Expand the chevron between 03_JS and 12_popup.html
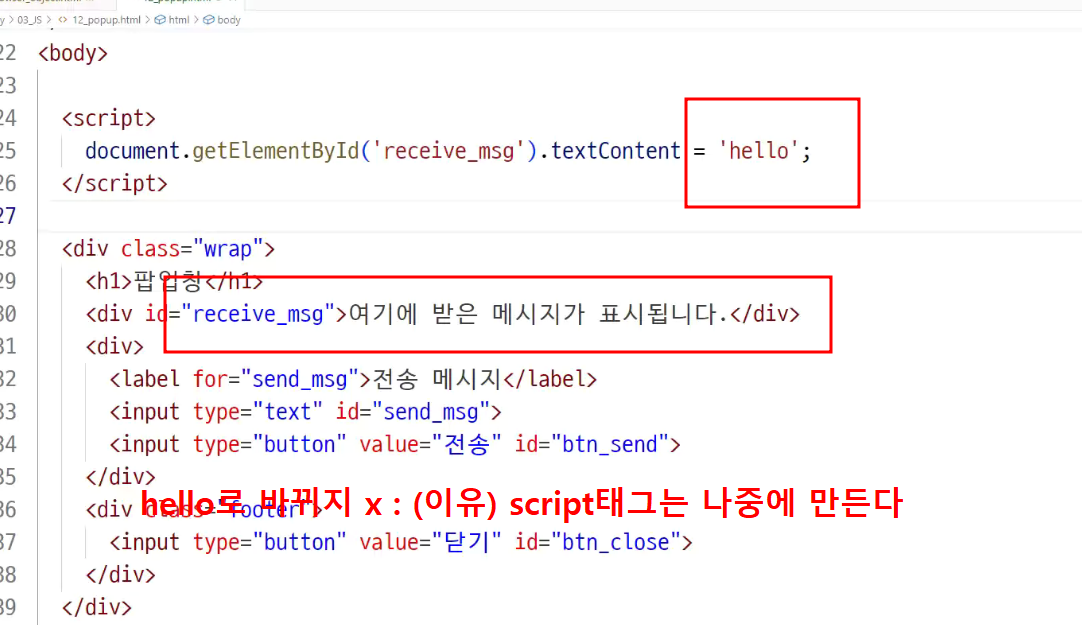The width and height of the screenshot is (1082, 625). coord(49,20)
